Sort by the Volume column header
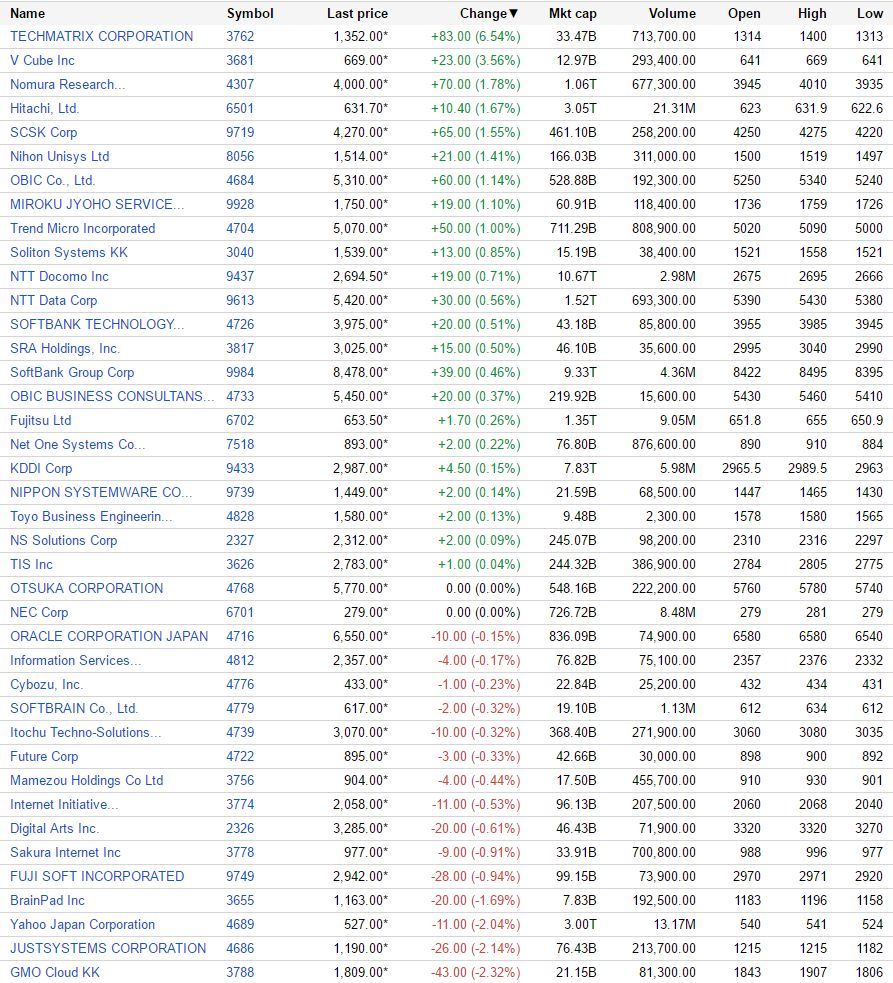The width and height of the screenshot is (893, 983). point(672,13)
